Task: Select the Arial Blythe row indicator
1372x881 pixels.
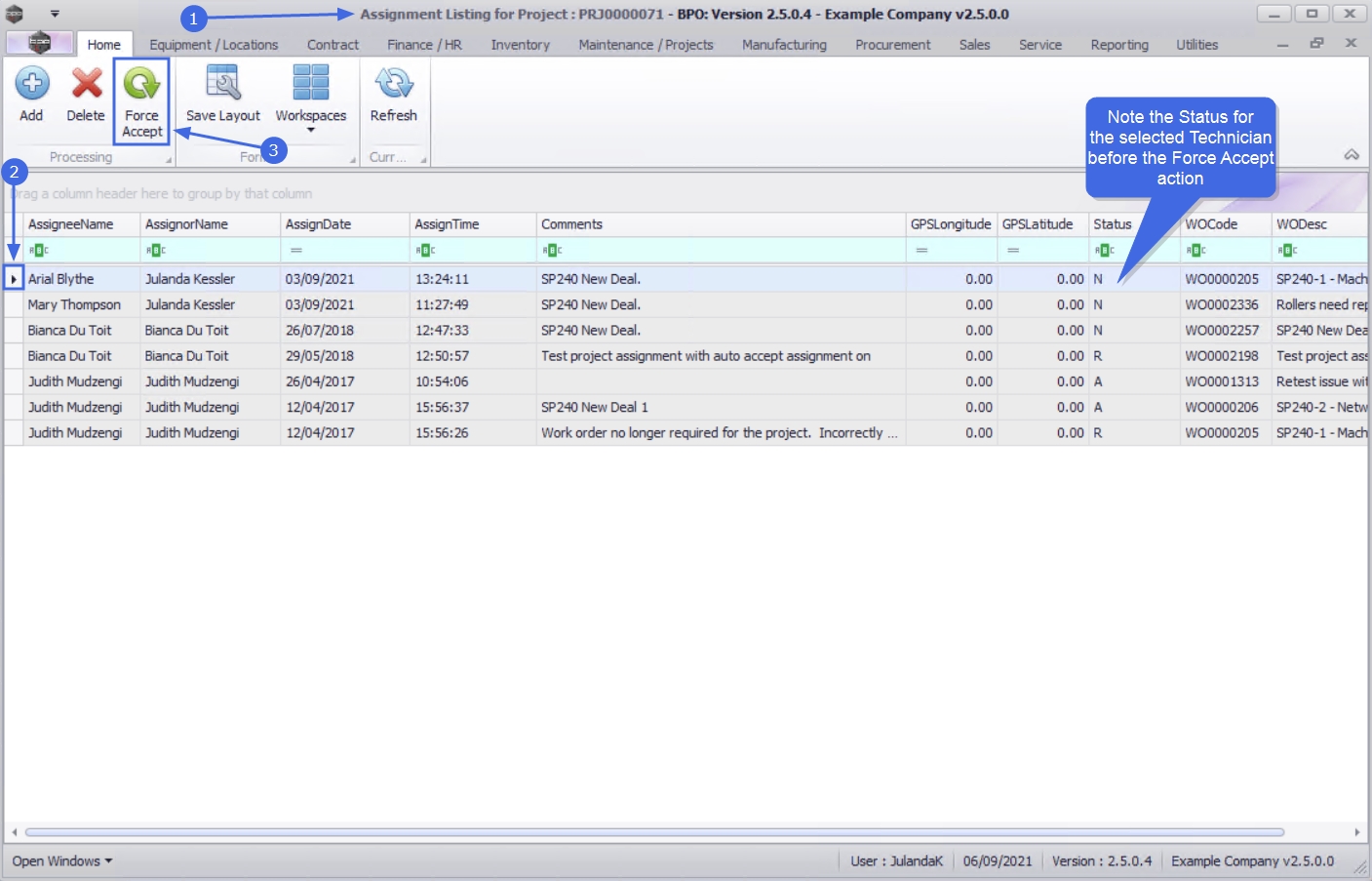Action: pos(14,279)
